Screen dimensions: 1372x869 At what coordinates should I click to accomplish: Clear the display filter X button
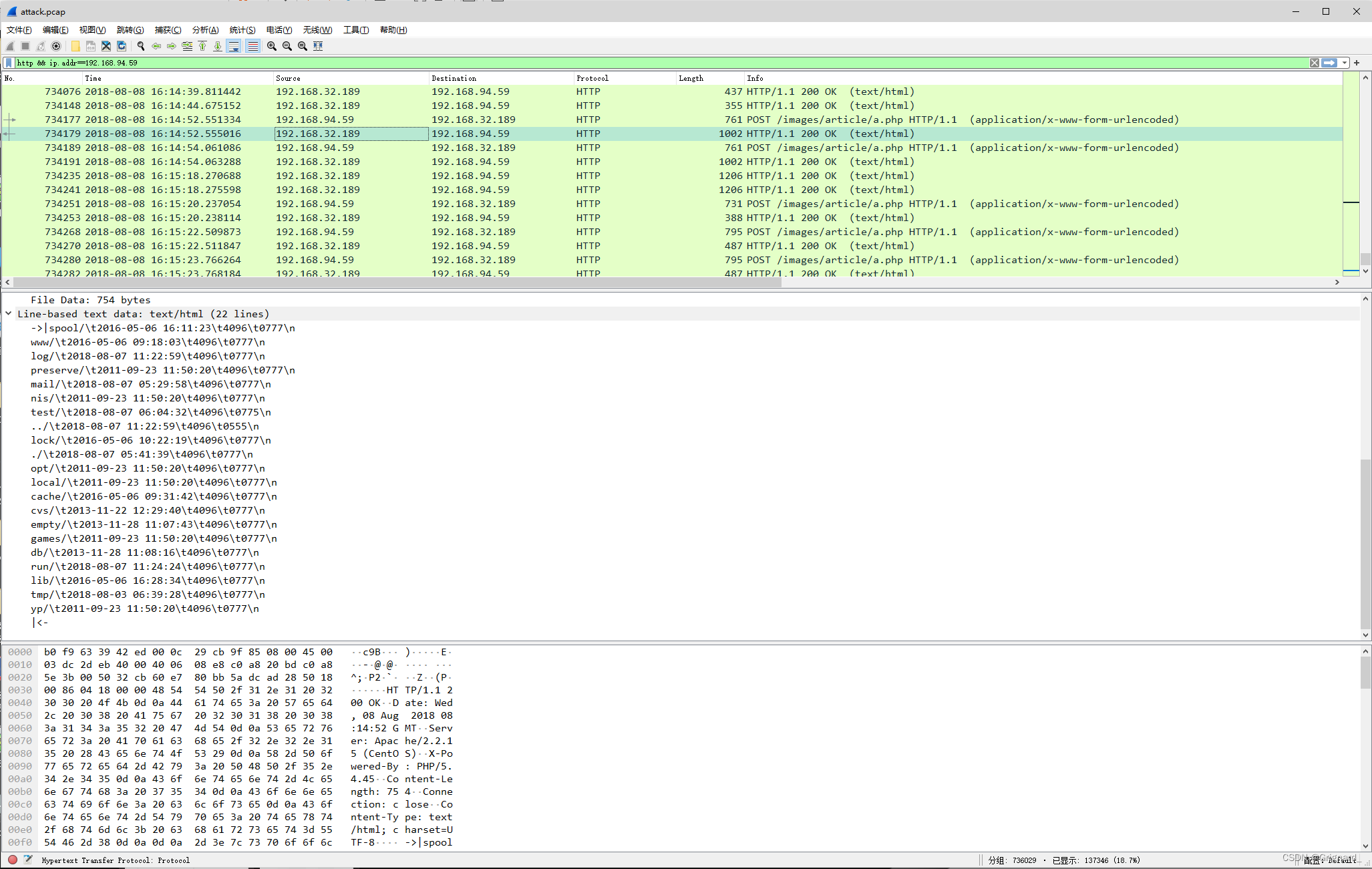click(1314, 63)
